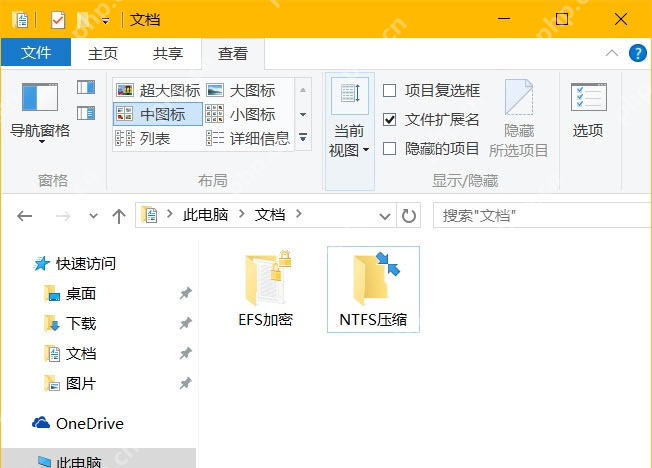Click 此电脑 in address breadcrumb

tap(205, 215)
